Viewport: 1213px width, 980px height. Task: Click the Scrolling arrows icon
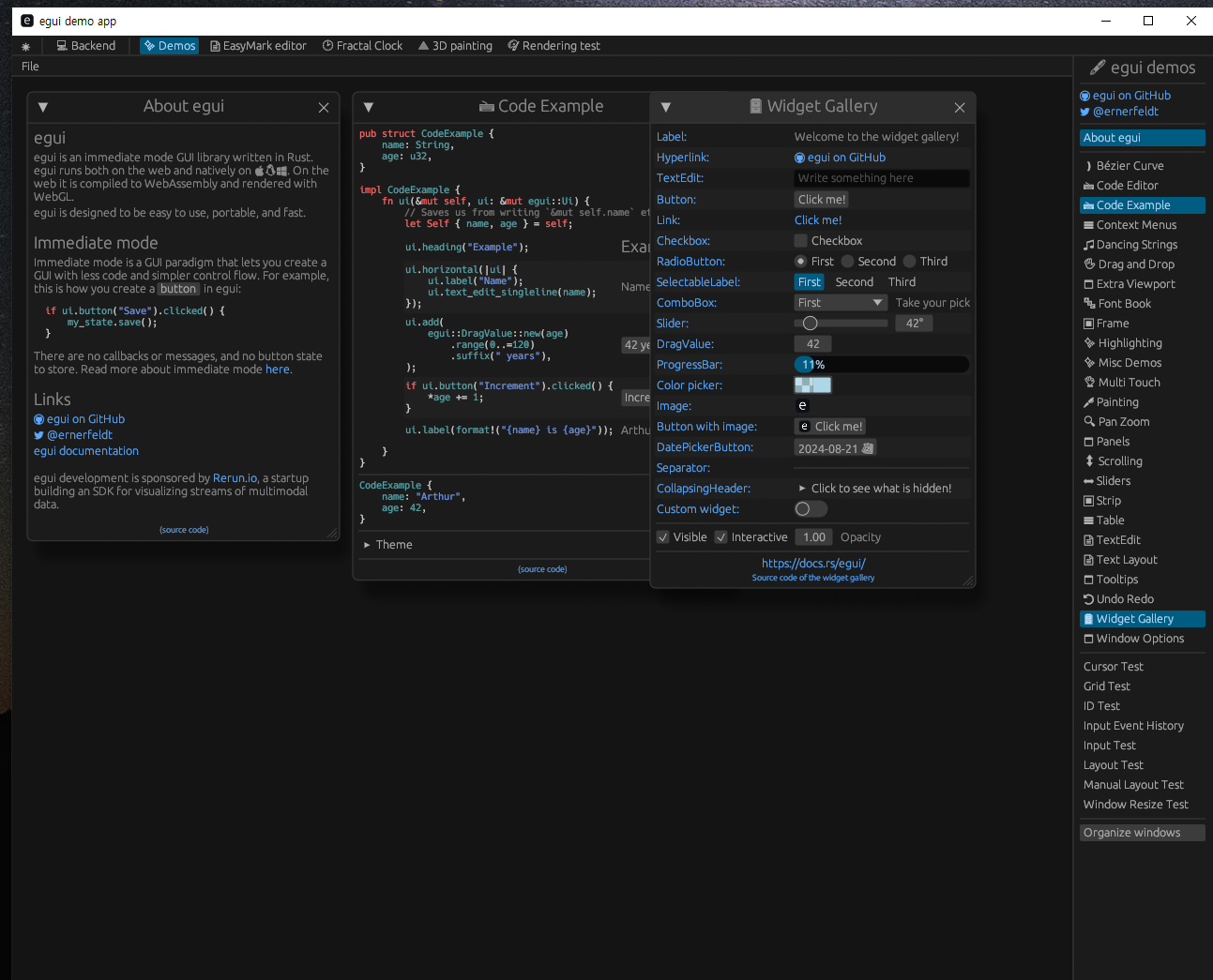pos(1090,461)
